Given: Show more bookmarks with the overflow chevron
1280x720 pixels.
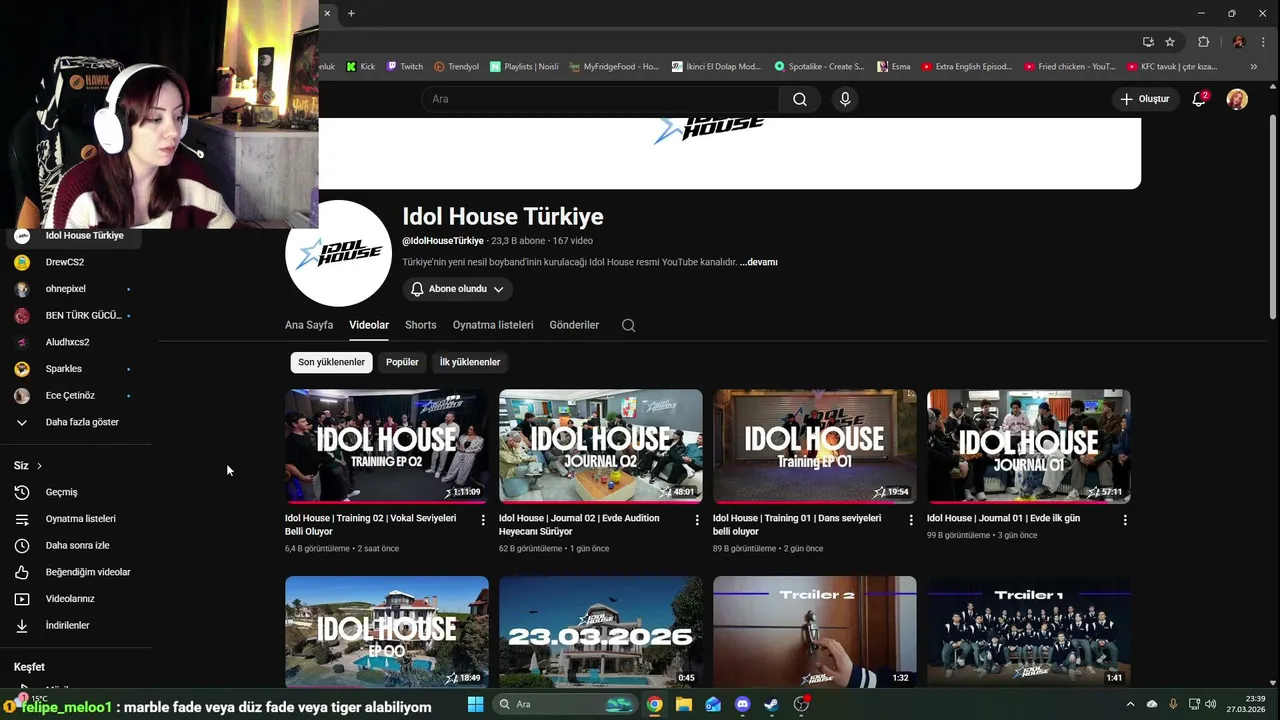Looking at the screenshot, I should click(x=1254, y=67).
